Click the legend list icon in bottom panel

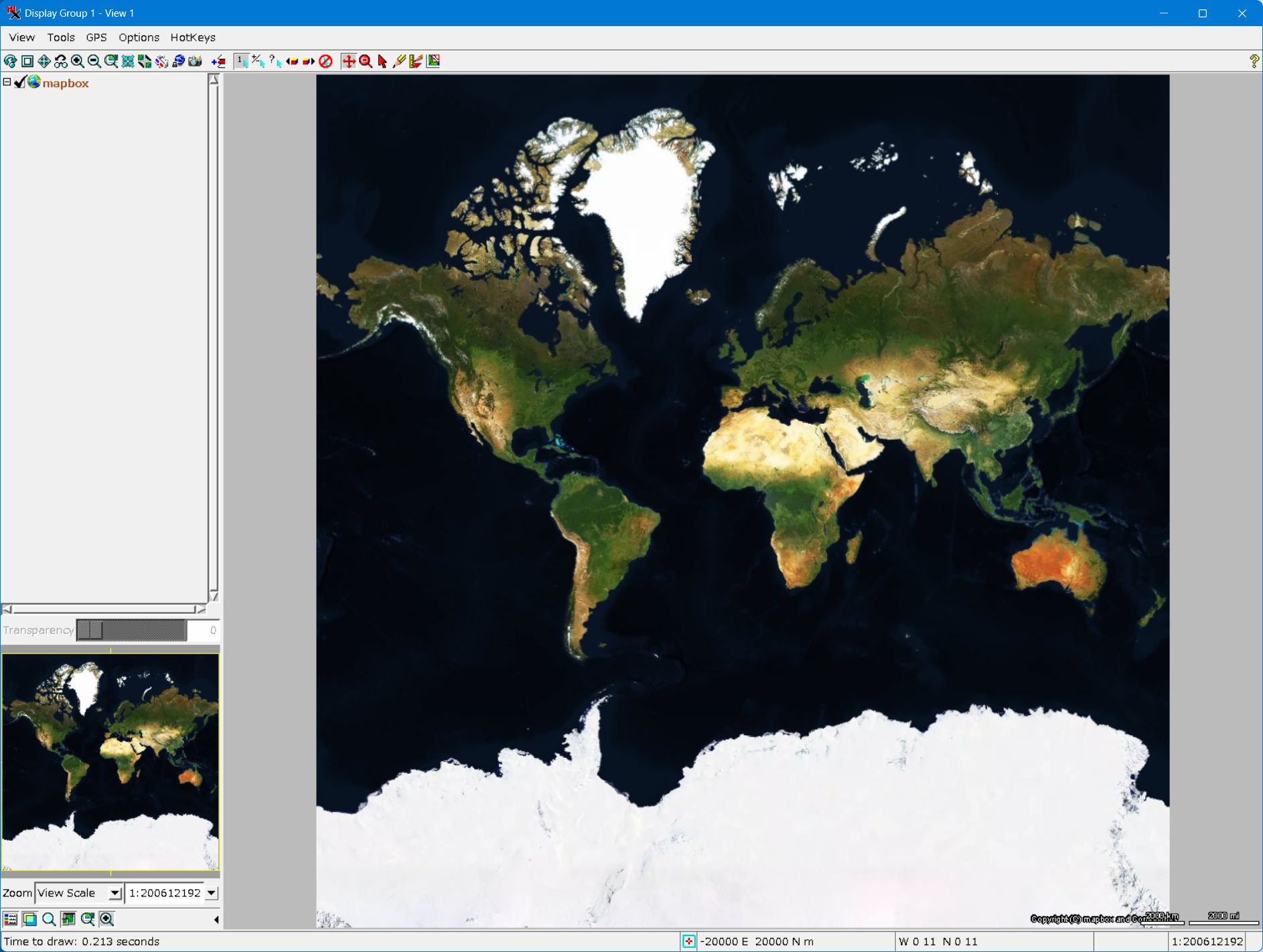[x=10, y=919]
